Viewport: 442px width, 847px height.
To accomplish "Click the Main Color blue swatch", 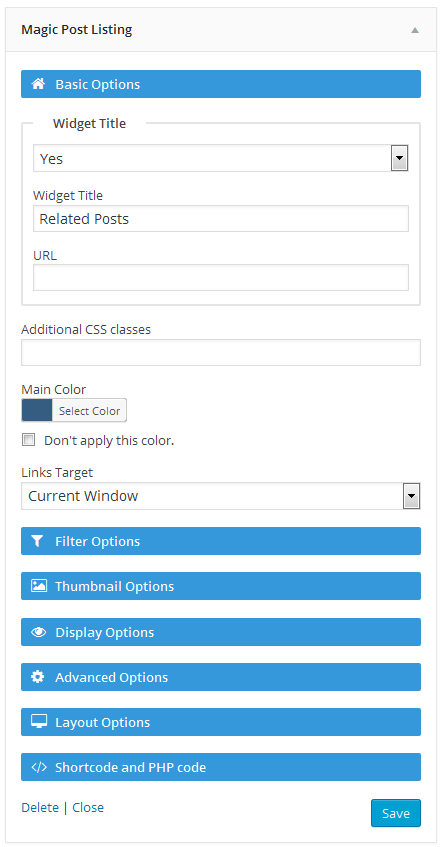I will click(37, 410).
